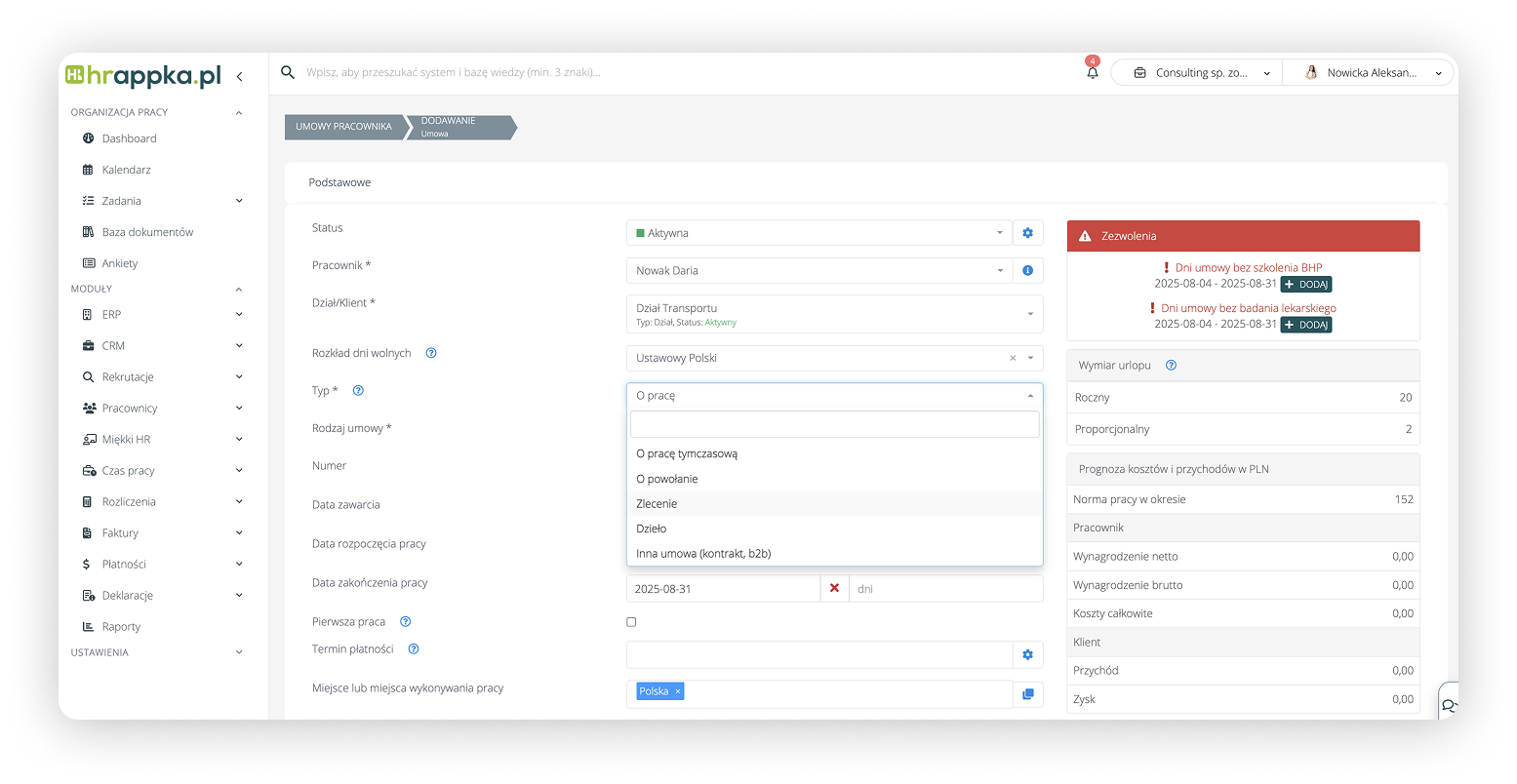Click the info icon next to Pracownik
Image resolution: width=1517 pixels, height=784 pixels.
(x=1027, y=271)
